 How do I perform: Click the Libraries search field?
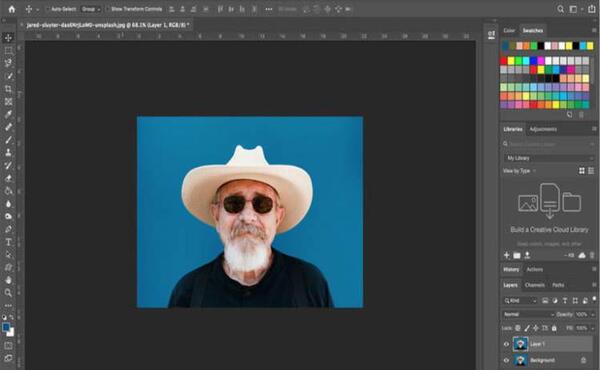tap(548, 144)
